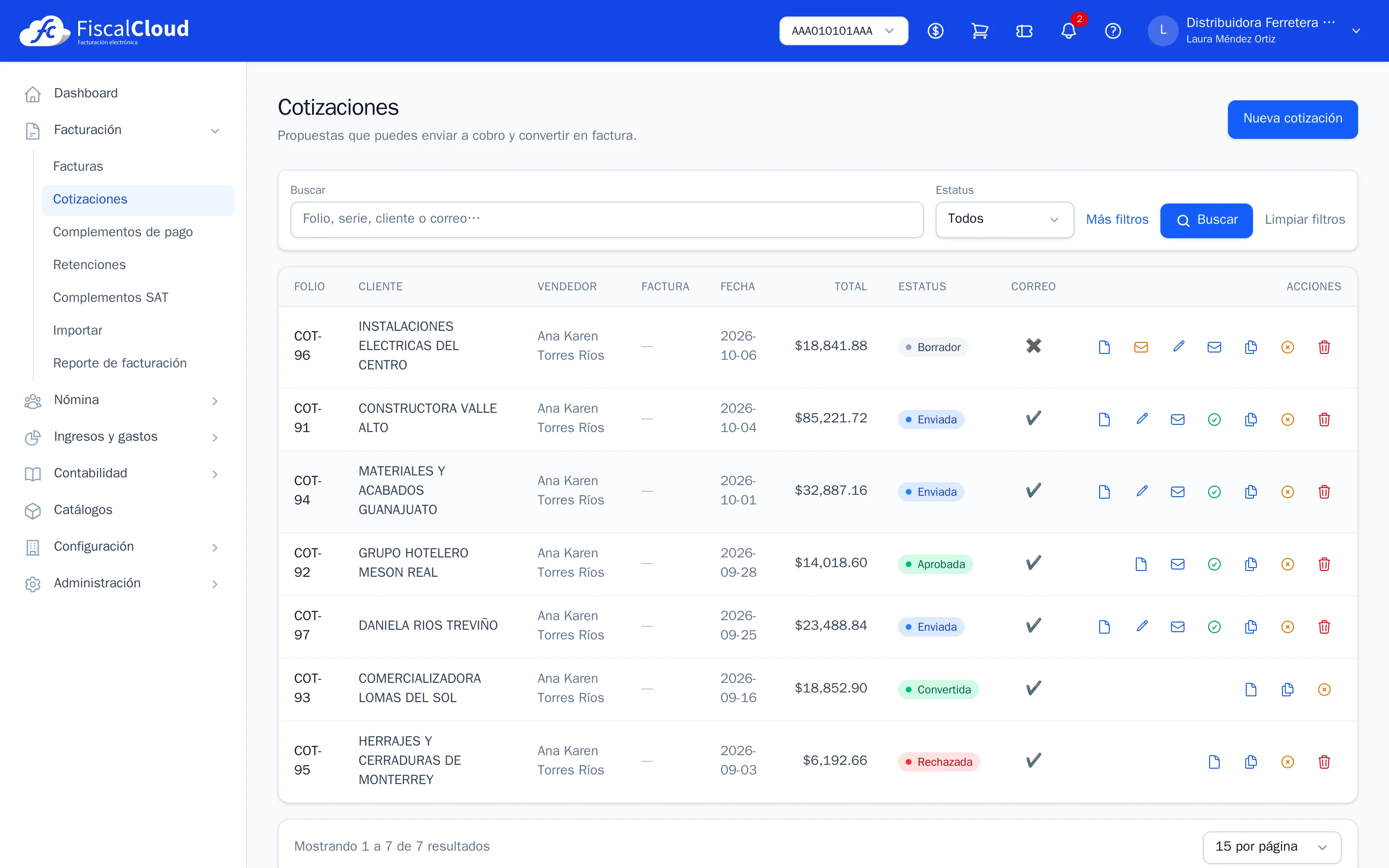The image size is (1389, 868).
Task: Click Limpiar filtros
Action: [1305, 219]
